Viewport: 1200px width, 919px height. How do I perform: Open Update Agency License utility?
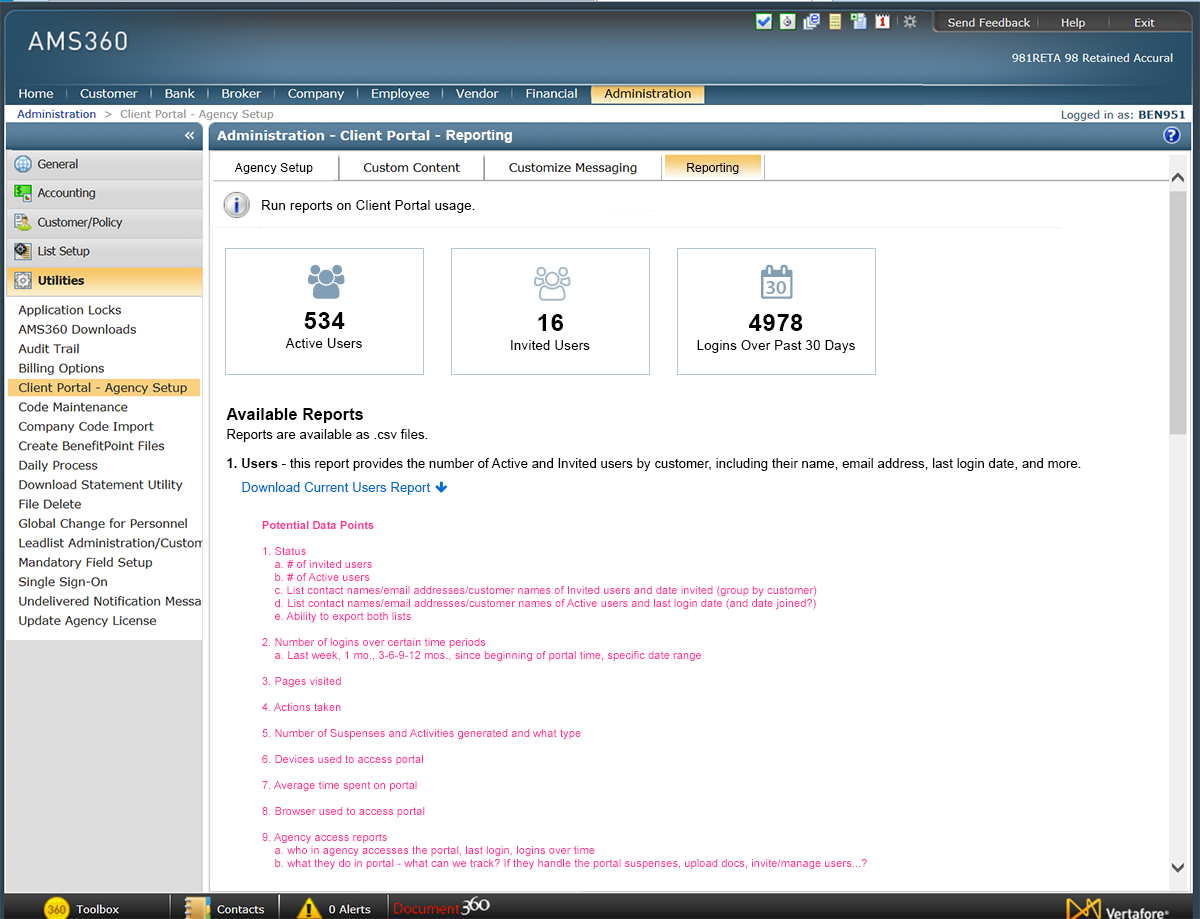87,621
